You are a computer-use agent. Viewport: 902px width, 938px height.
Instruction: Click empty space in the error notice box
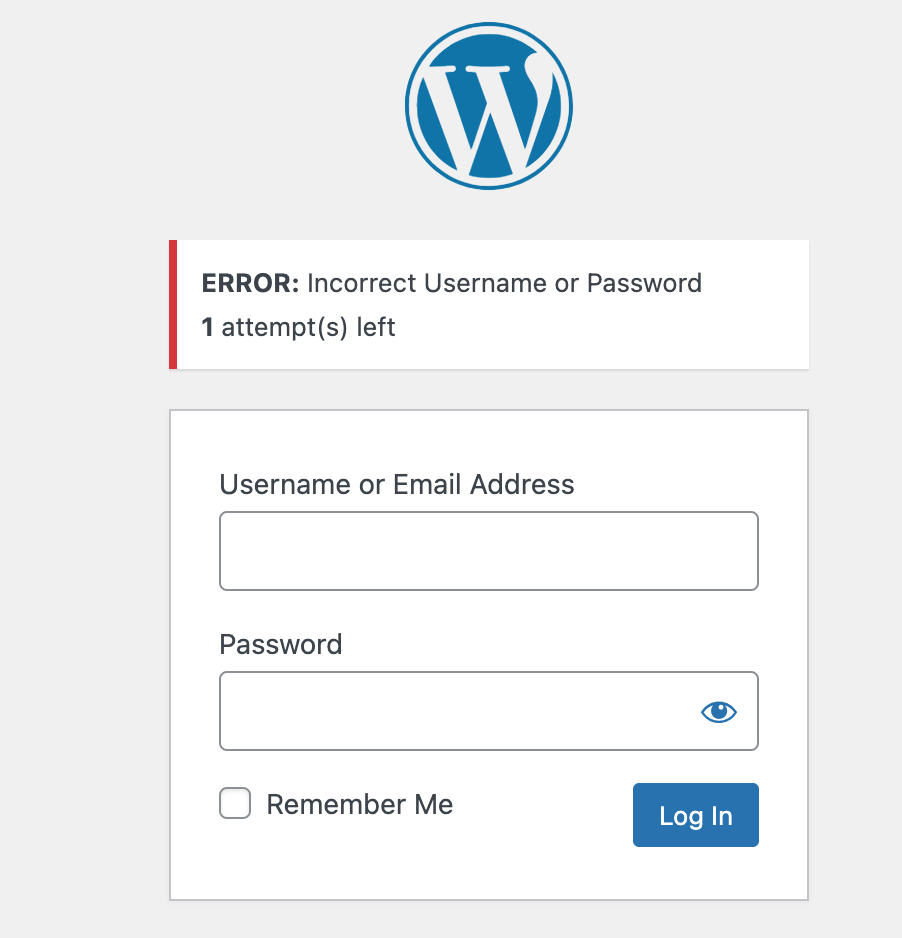pos(598,335)
